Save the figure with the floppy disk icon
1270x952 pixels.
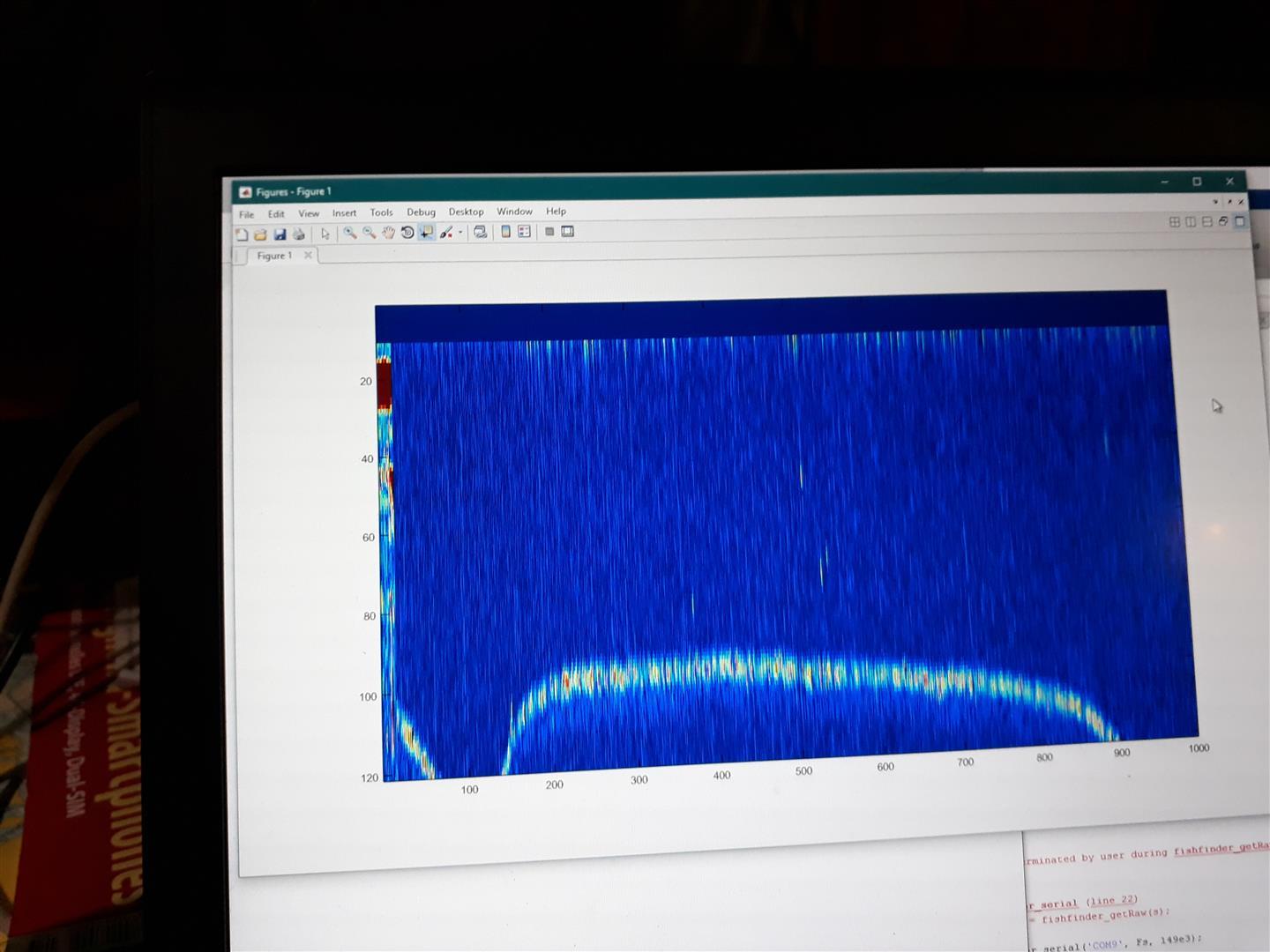point(280,234)
